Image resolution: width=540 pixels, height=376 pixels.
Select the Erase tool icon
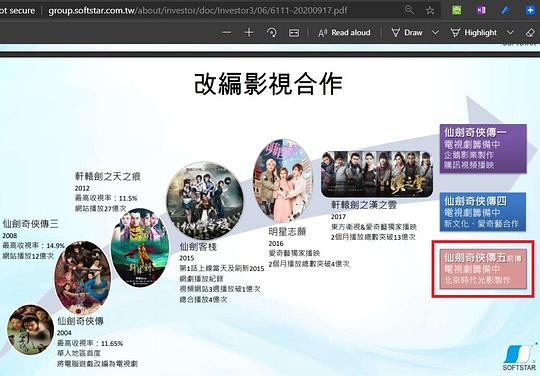(x=530, y=33)
